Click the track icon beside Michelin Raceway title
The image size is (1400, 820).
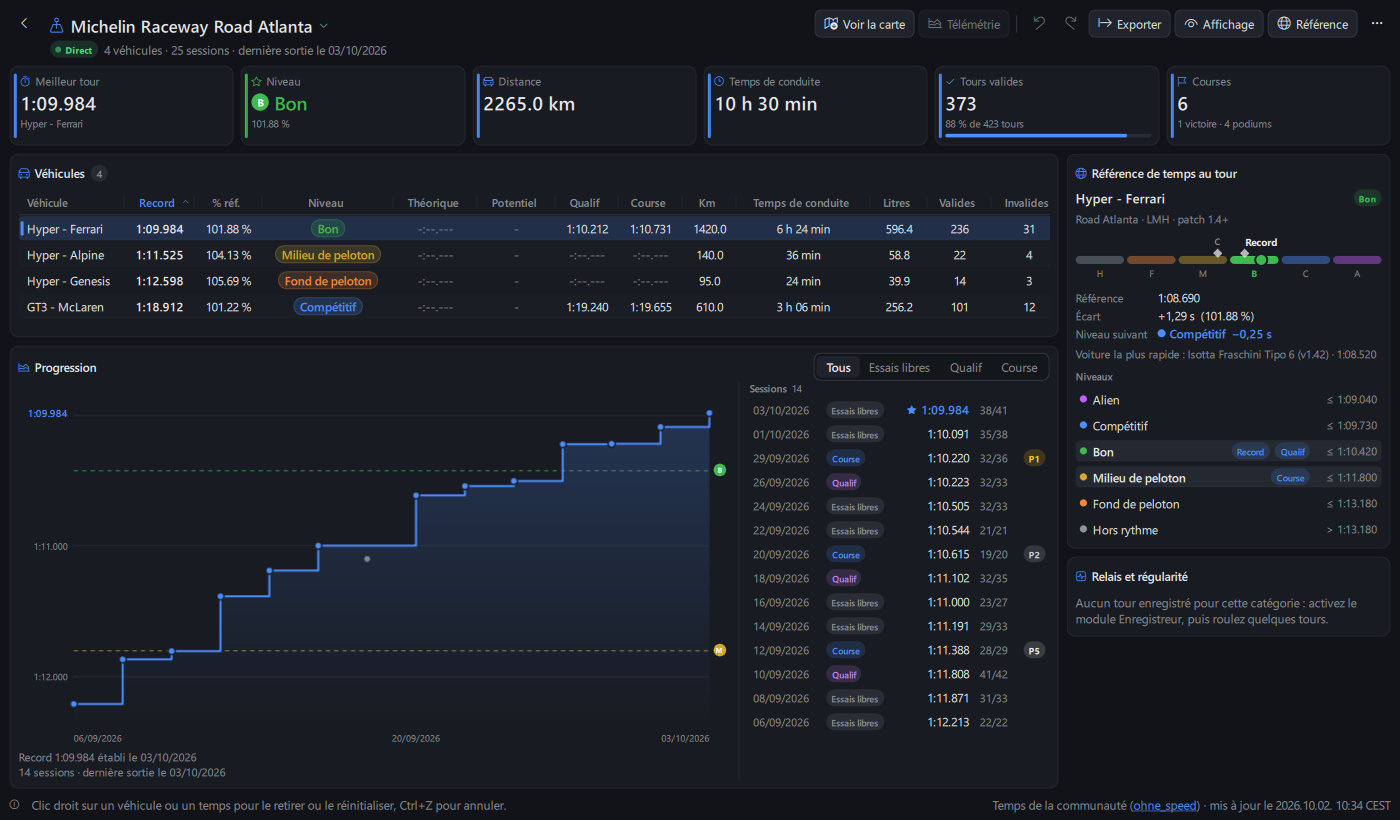57,27
